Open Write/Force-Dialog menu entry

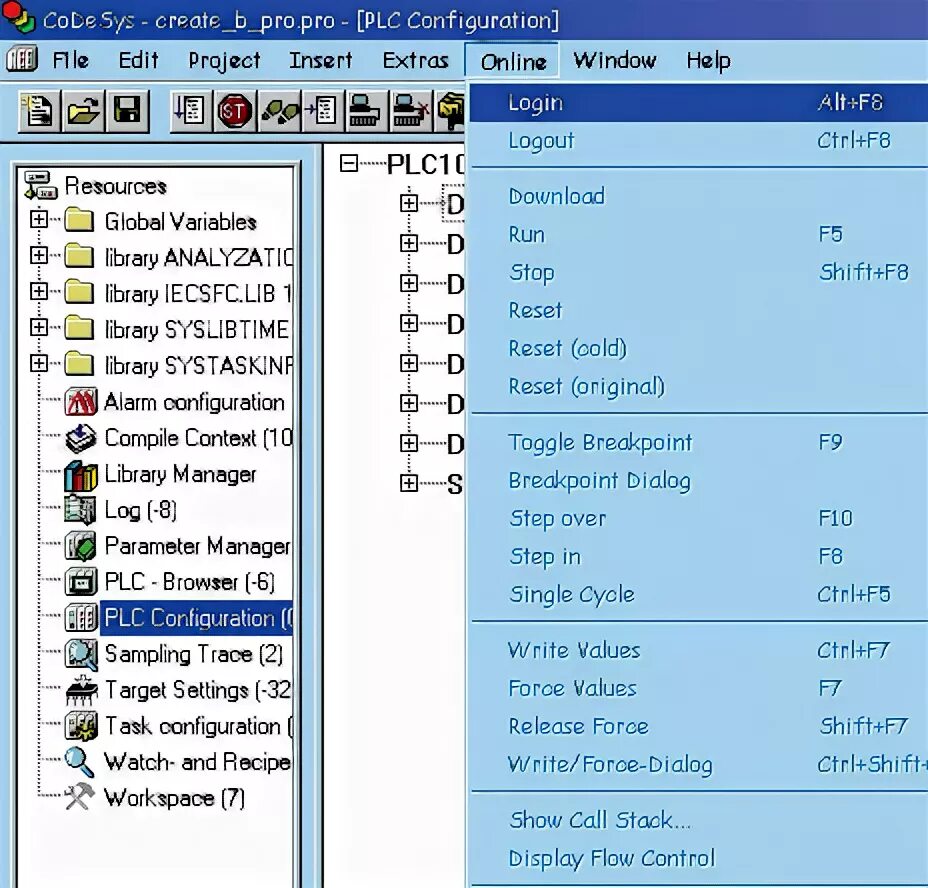click(698, 764)
